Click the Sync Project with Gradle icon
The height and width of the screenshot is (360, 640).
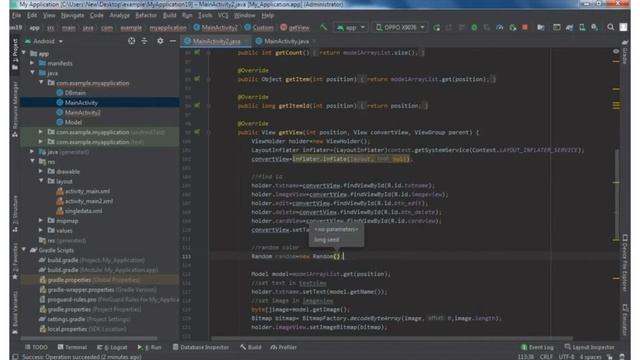point(569,27)
